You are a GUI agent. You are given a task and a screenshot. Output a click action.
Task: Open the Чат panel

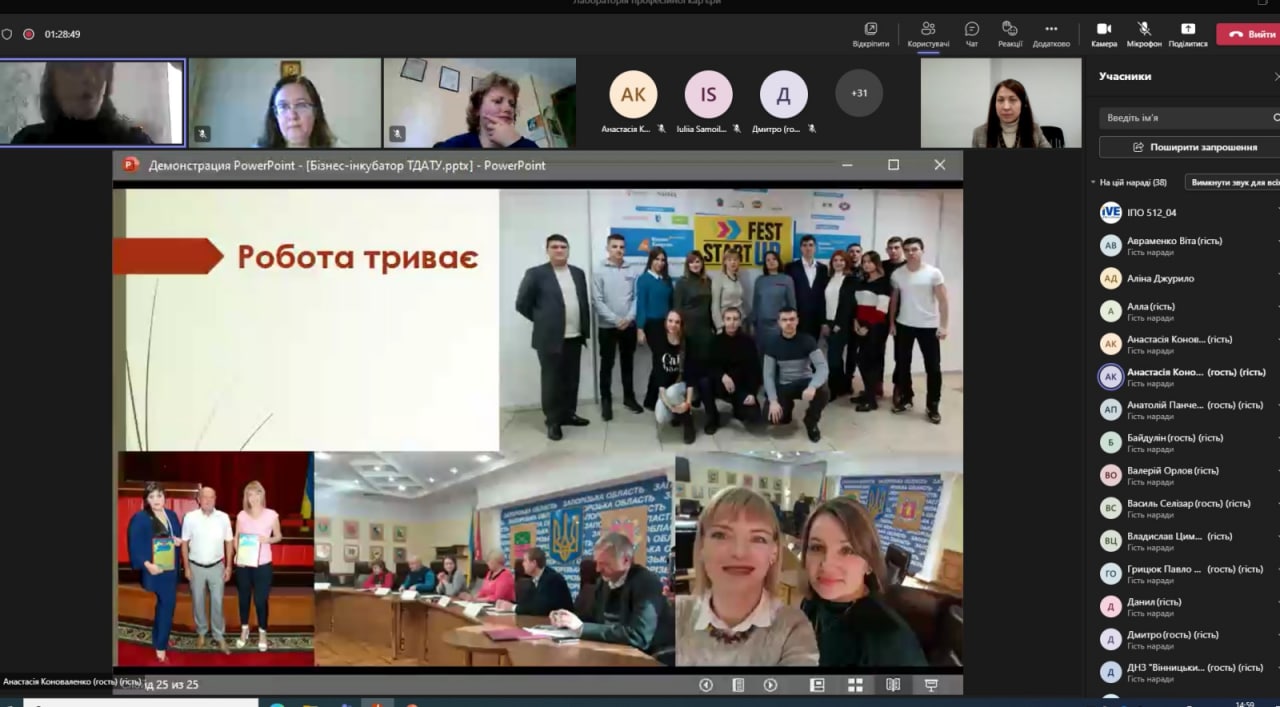[971, 34]
